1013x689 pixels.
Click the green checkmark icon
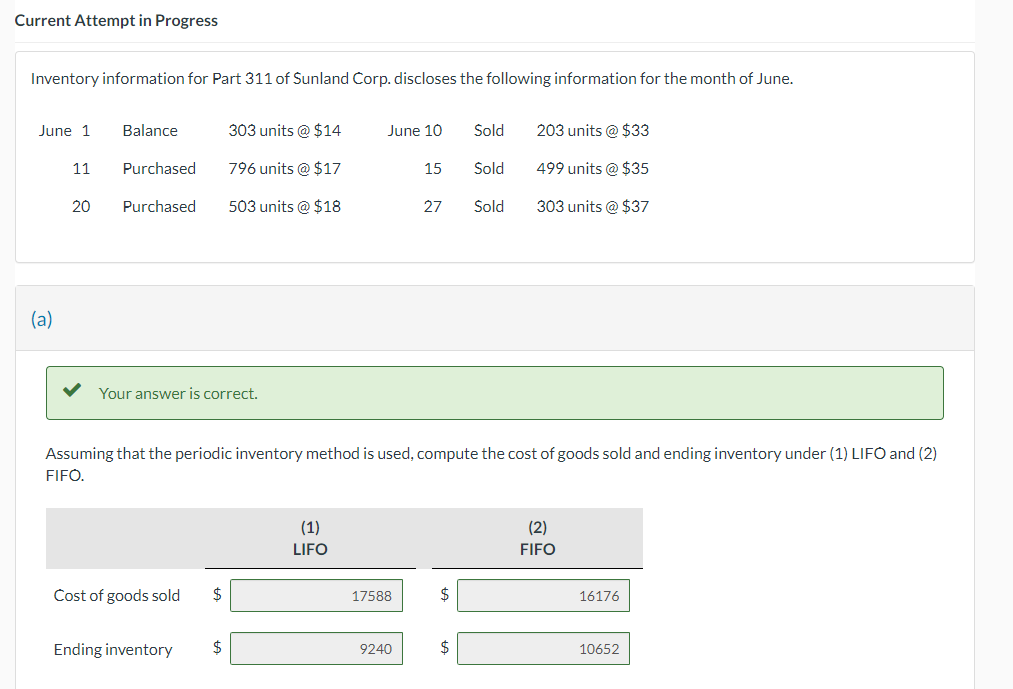72,390
